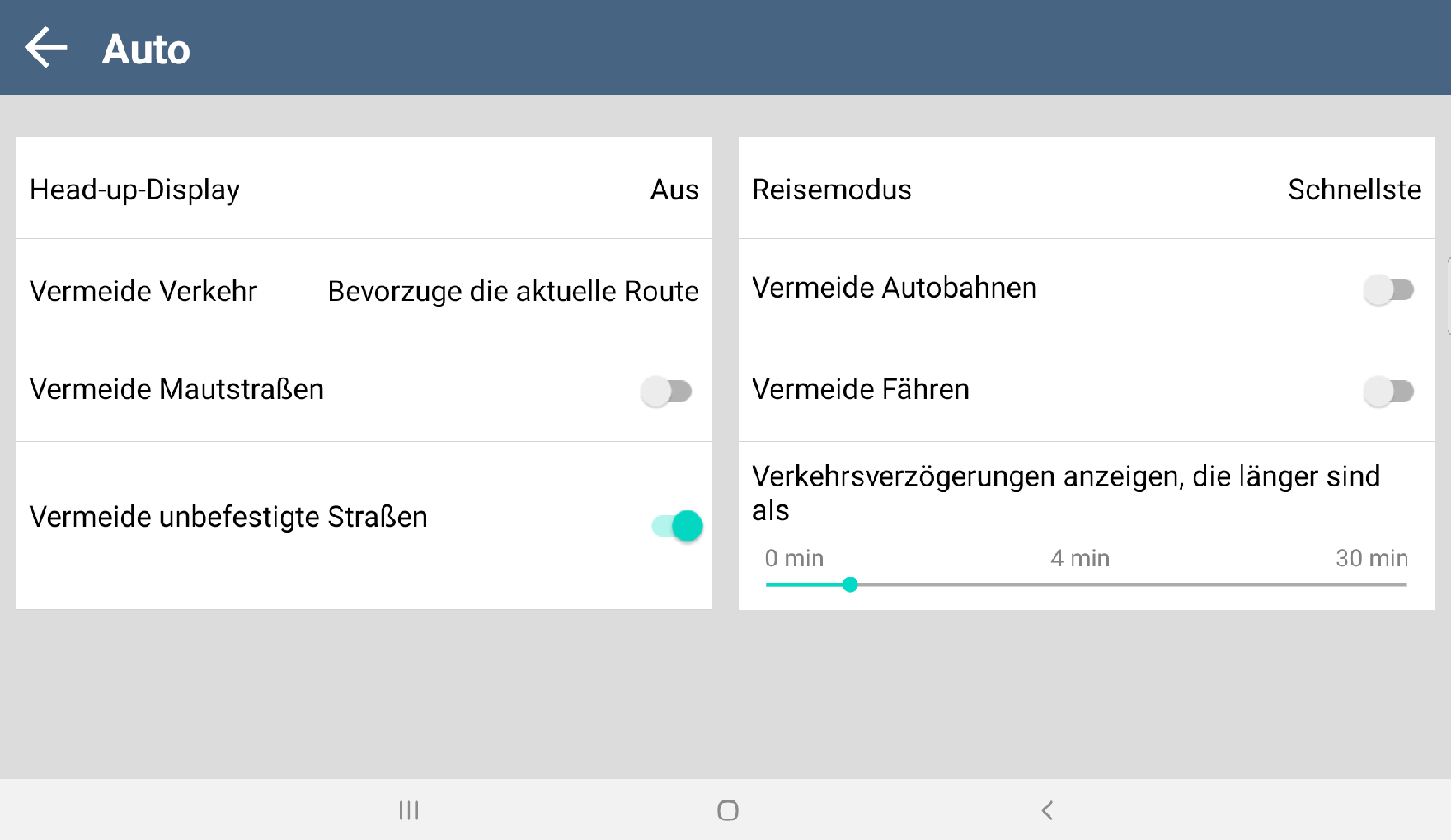Image resolution: width=1451 pixels, height=840 pixels.
Task: Open the Head-up-Display 'Aus' value selector
Action: click(674, 190)
